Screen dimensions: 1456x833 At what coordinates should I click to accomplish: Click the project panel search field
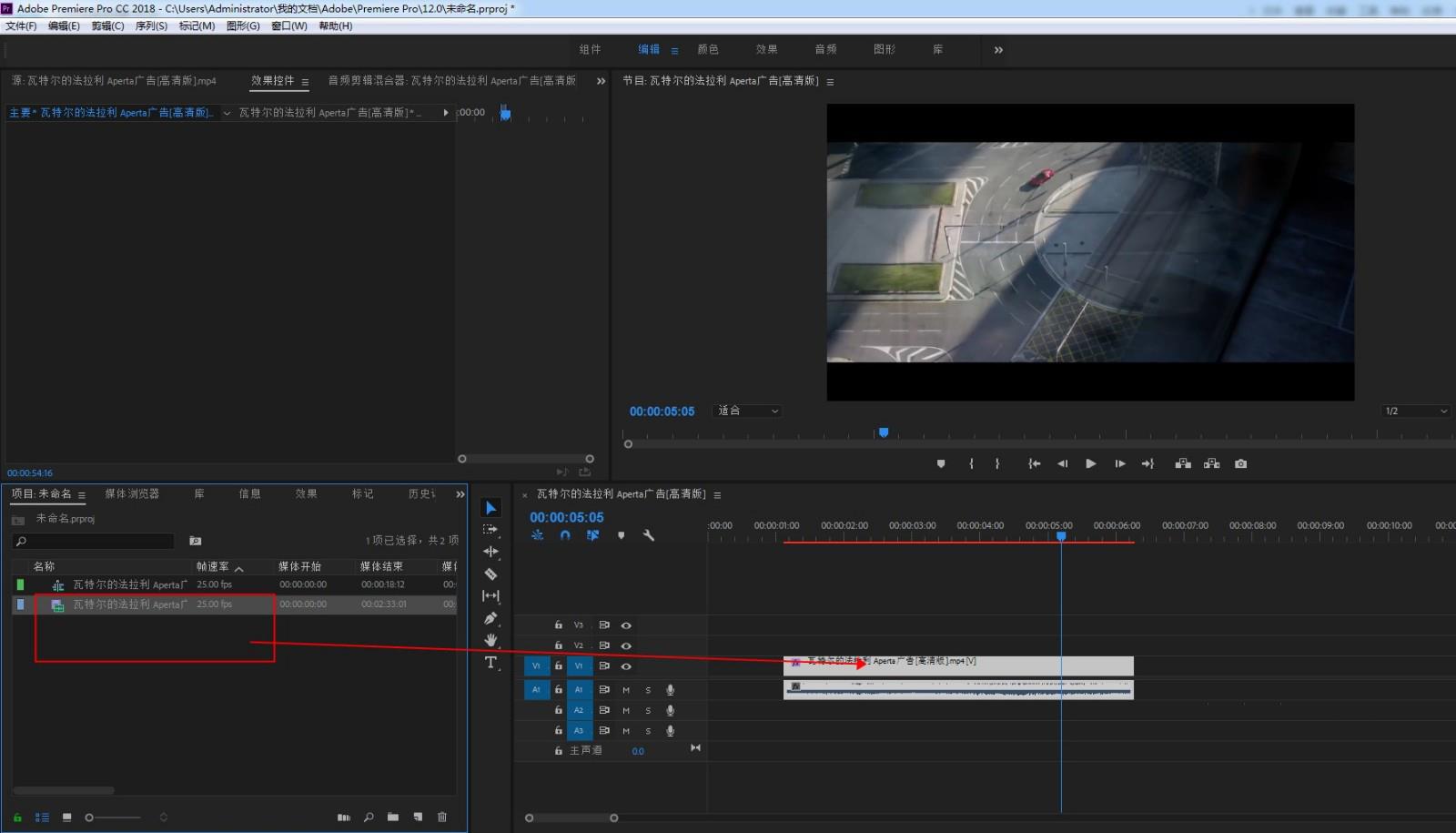pyautogui.click(x=96, y=542)
